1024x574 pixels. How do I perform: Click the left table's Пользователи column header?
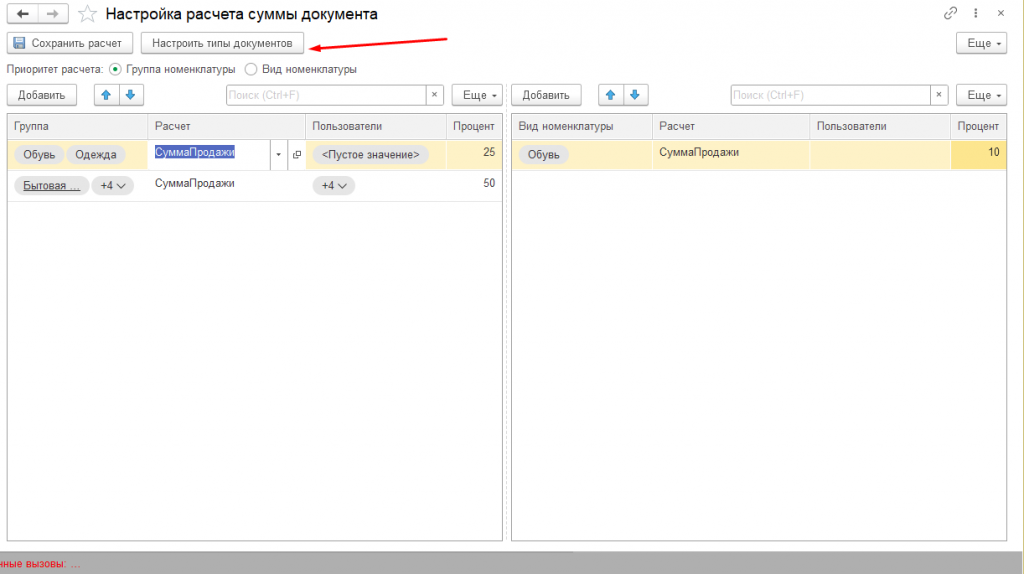pyautogui.click(x=376, y=126)
